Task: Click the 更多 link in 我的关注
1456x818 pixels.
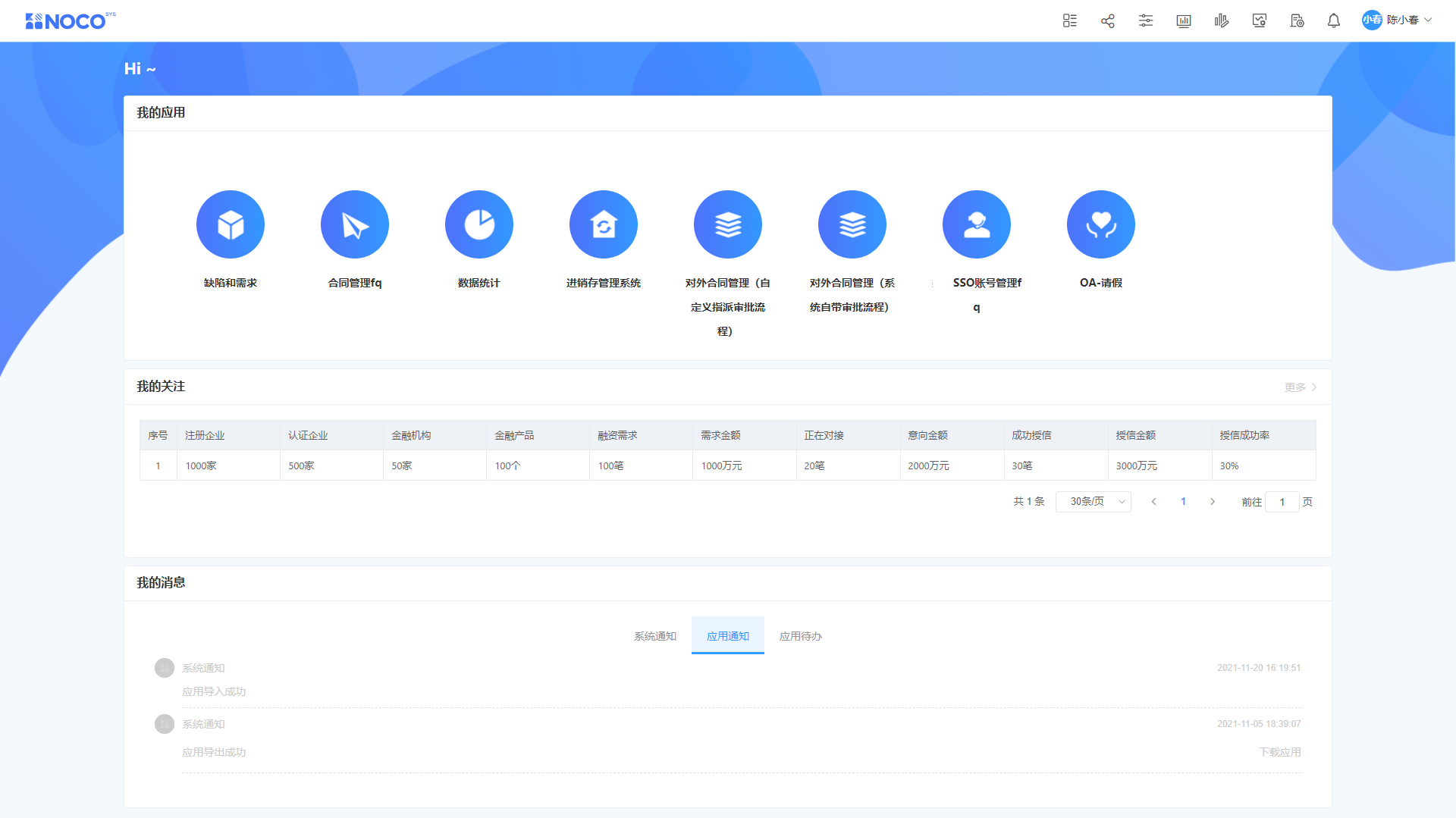Action: [x=1301, y=387]
